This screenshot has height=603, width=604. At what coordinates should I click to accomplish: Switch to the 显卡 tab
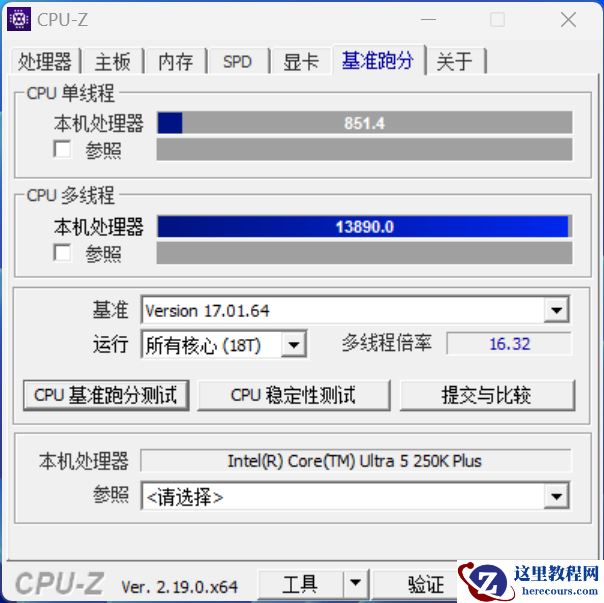click(301, 61)
